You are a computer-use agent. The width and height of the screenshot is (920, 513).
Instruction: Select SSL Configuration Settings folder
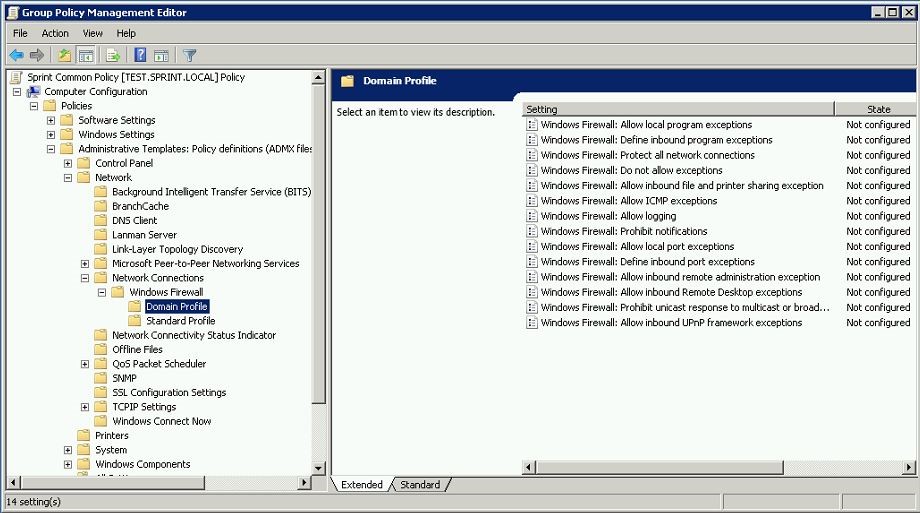point(169,392)
